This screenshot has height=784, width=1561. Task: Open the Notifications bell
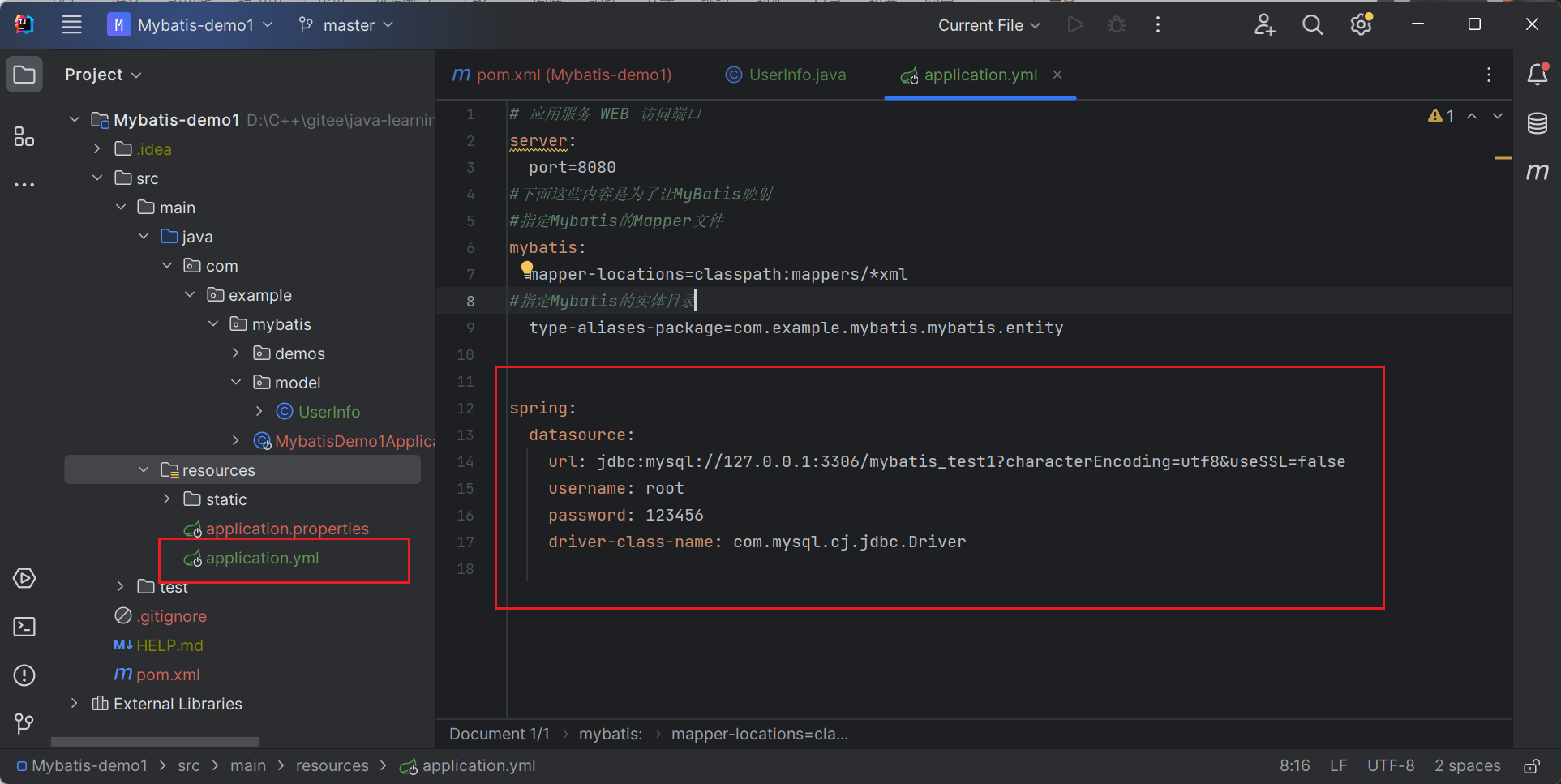[1537, 75]
